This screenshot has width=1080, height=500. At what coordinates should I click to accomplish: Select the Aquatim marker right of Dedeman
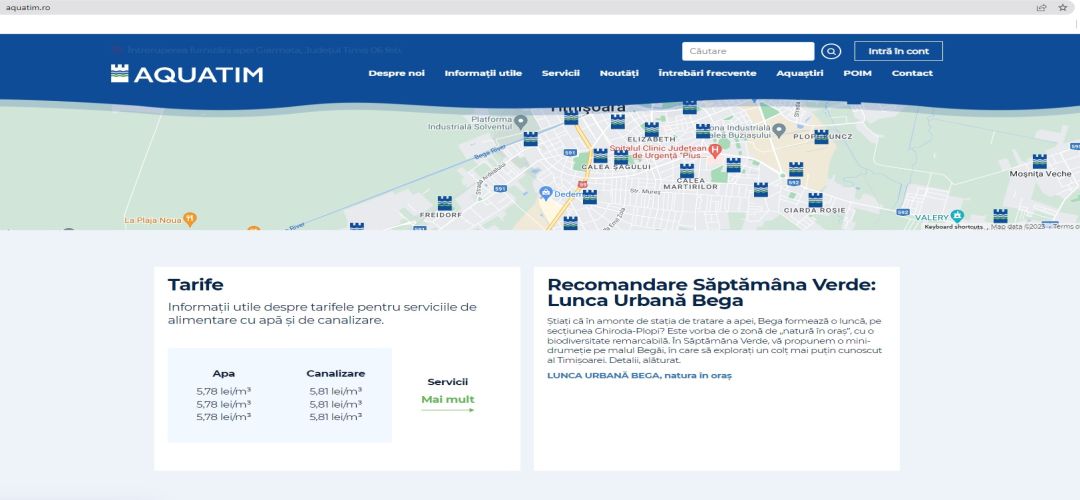point(590,197)
